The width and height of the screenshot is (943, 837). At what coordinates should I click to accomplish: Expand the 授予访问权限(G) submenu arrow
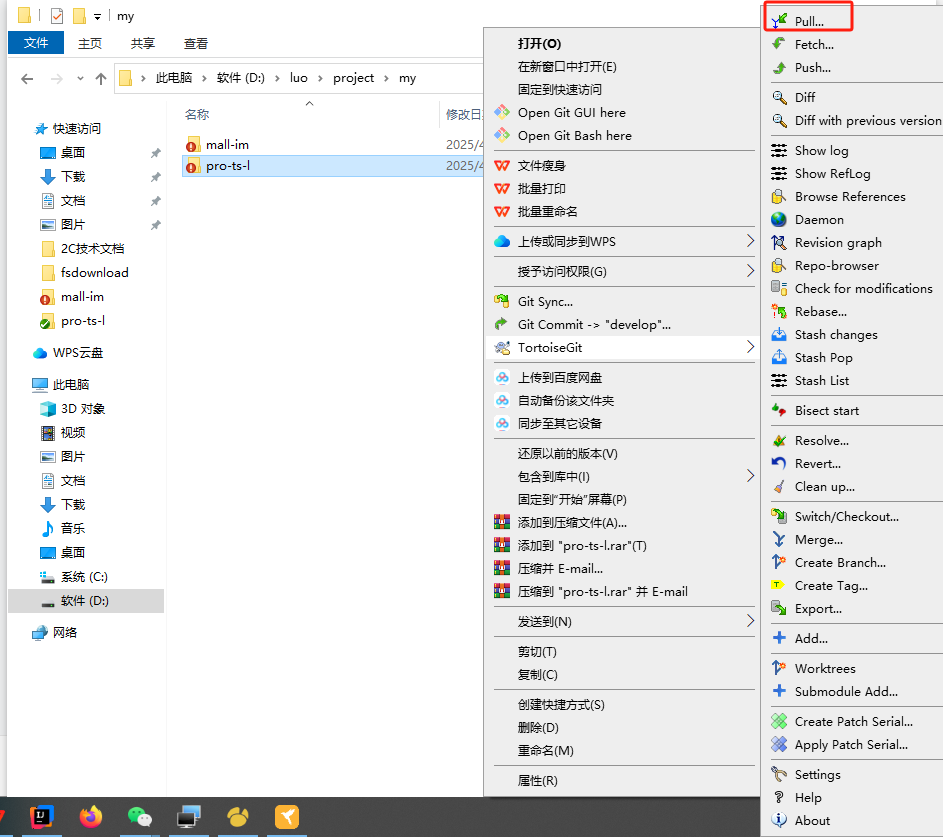tap(750, 271)
